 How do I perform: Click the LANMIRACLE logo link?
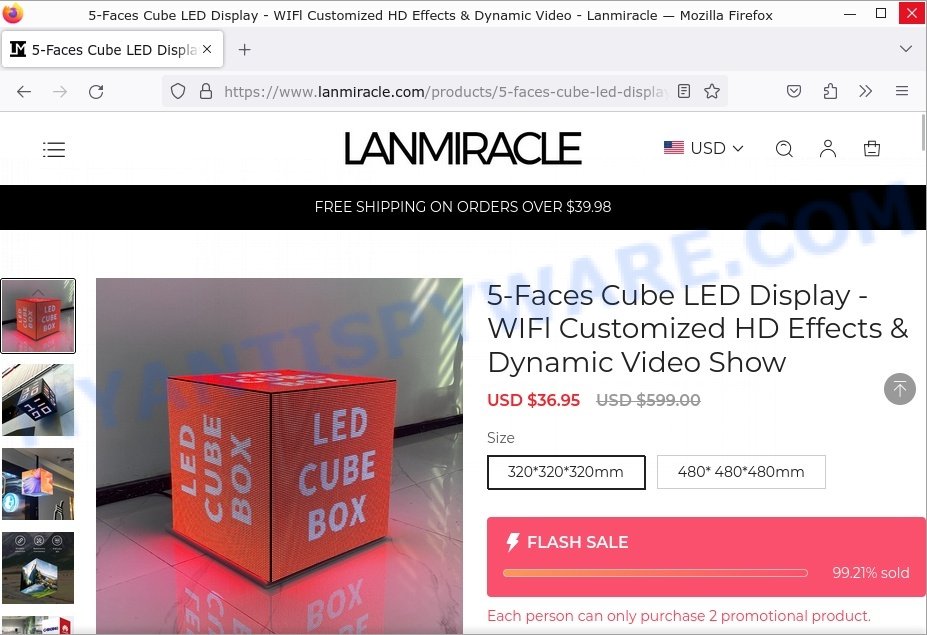click(x=463, y=148)
